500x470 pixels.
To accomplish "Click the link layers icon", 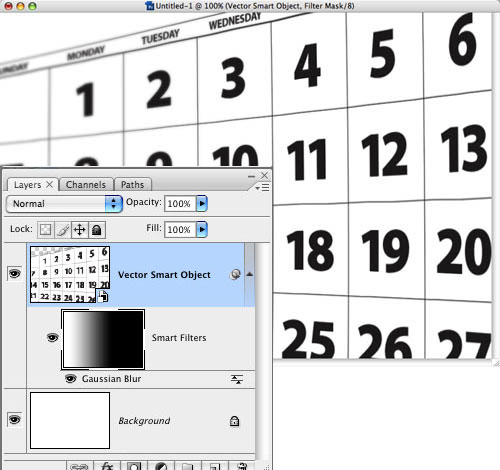I will (80, 466).
